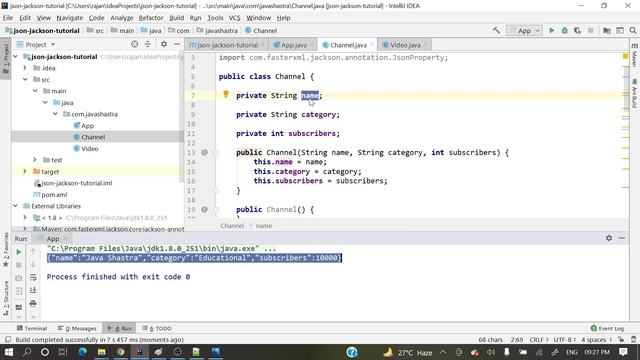Click the stop icon in main toolbar

pos(590,30)
